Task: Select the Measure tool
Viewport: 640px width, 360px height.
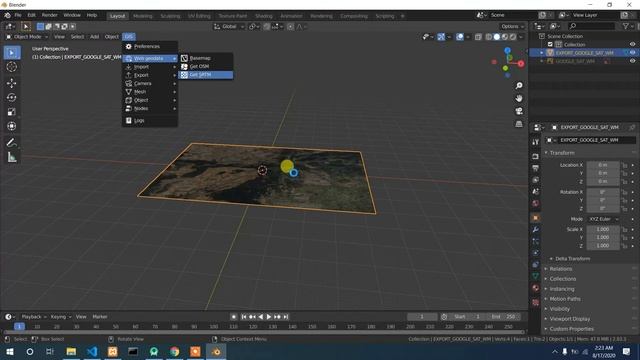Action: pos(12,157)
